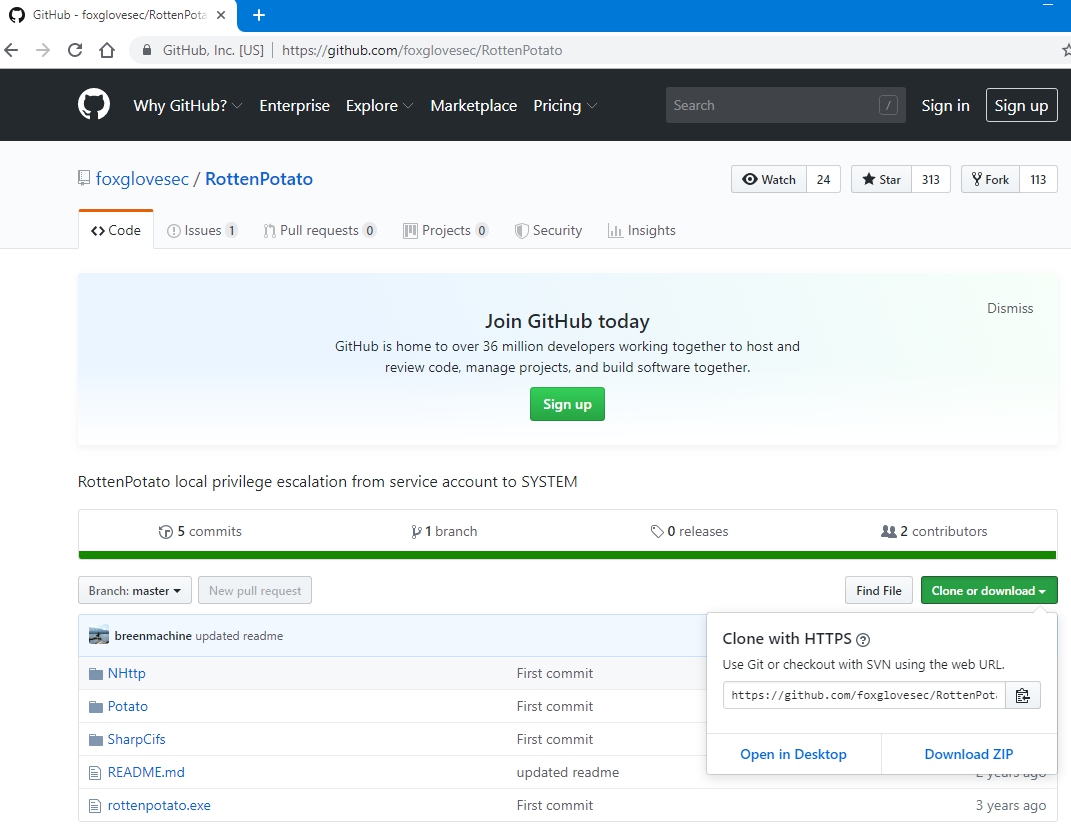Image resolution: width=1071 pixels, height=825 pixels.
Task: Open a new browser tab with plus icon
Action: pyautogui.click(x=259, y=15)
